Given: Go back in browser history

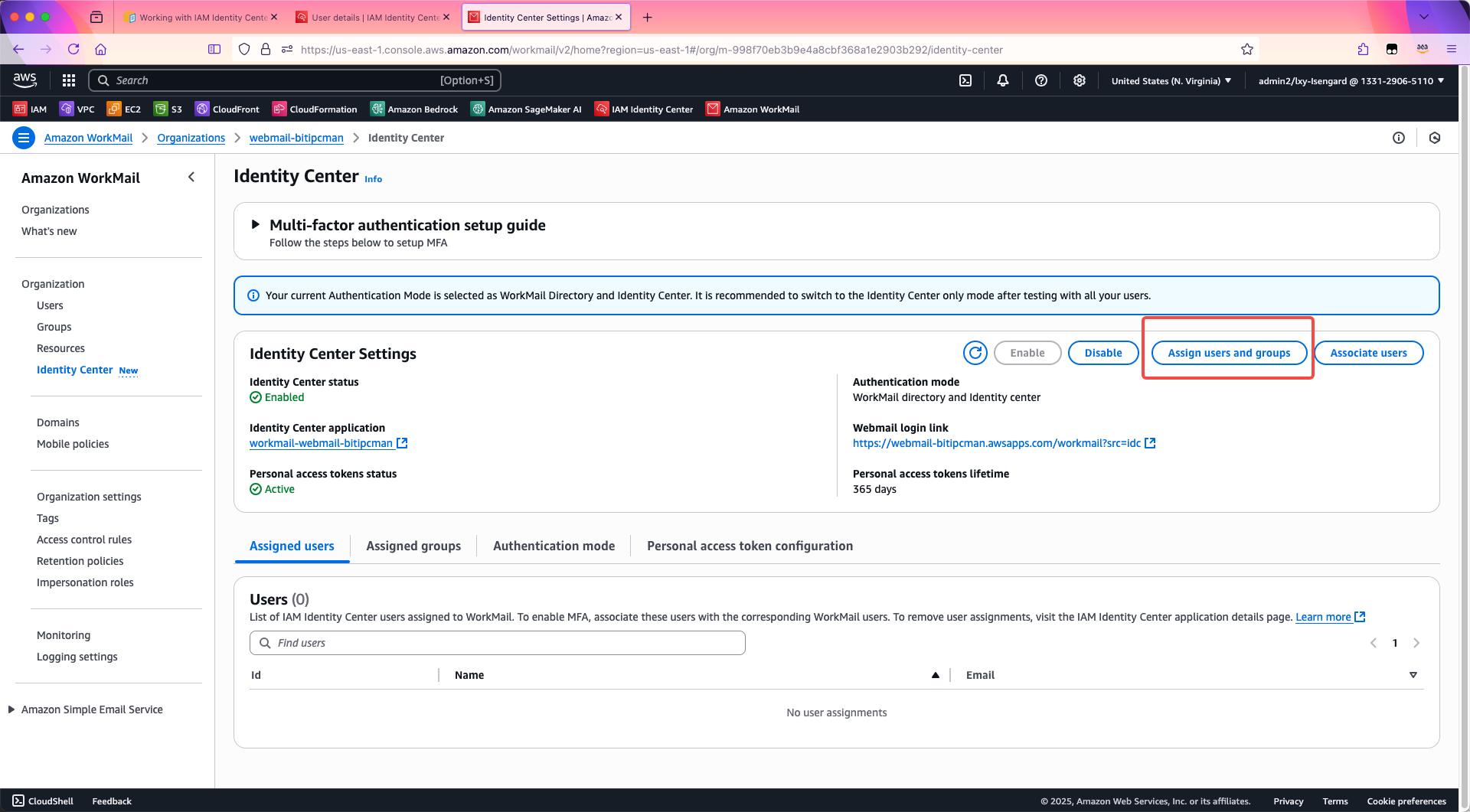Looking at the screenshot, I should pos(18,49).
